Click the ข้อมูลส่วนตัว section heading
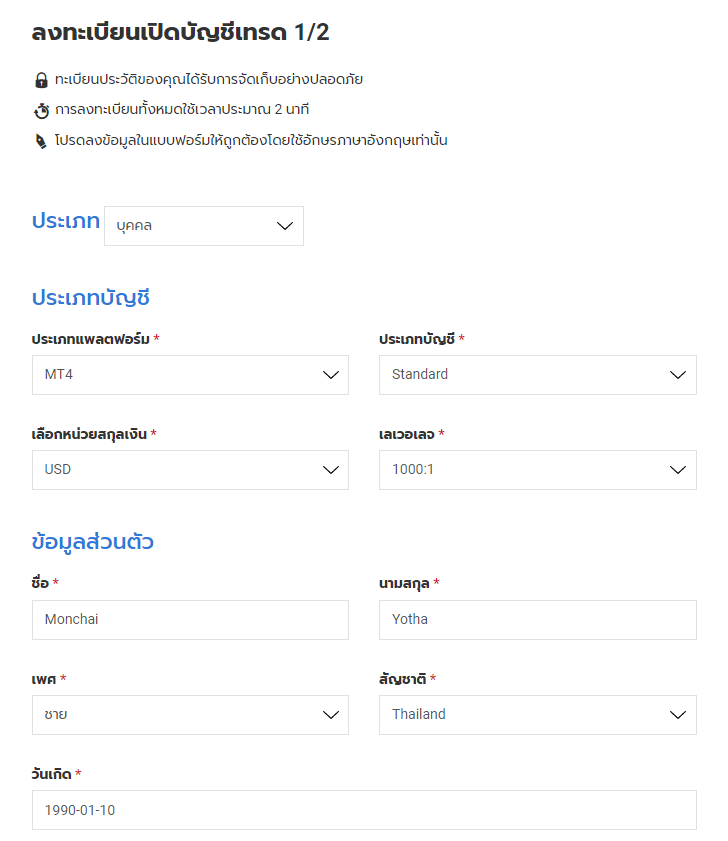The image size is (728, 841). pyautogui.click(x=93, y=543)
